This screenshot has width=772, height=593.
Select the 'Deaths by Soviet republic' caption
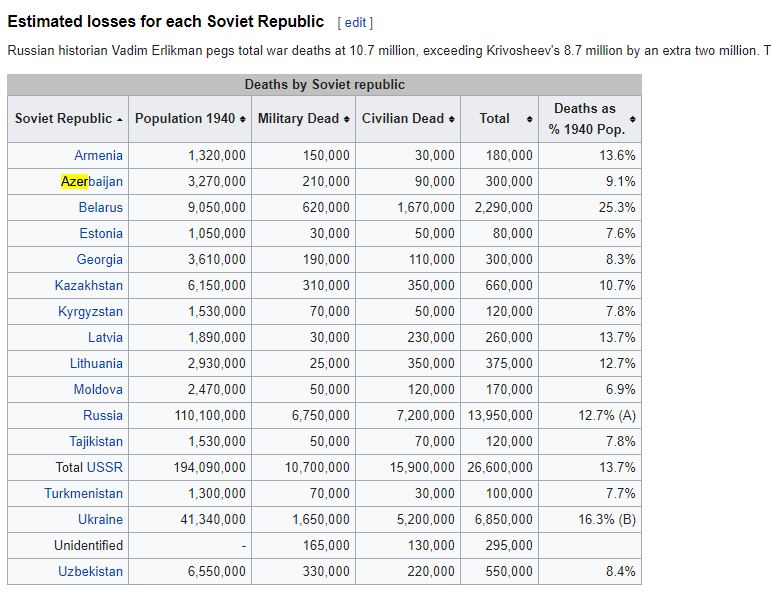pos(324,85)
